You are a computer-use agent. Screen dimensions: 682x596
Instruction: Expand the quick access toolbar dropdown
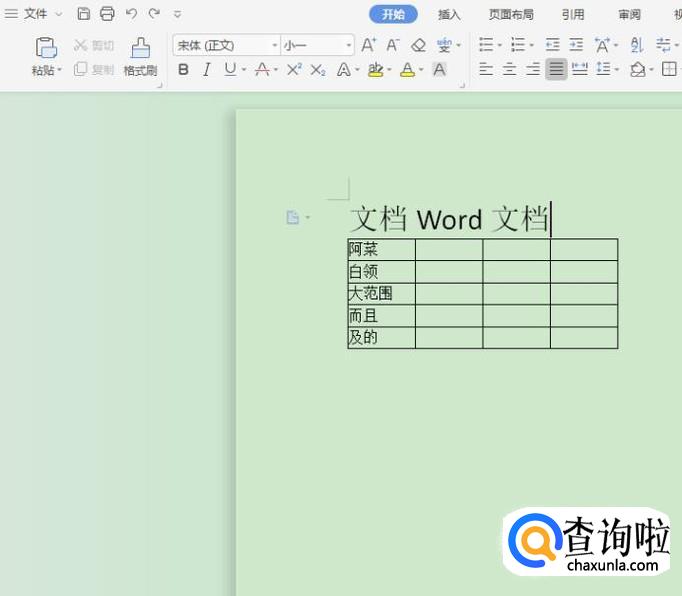(177, 14)
